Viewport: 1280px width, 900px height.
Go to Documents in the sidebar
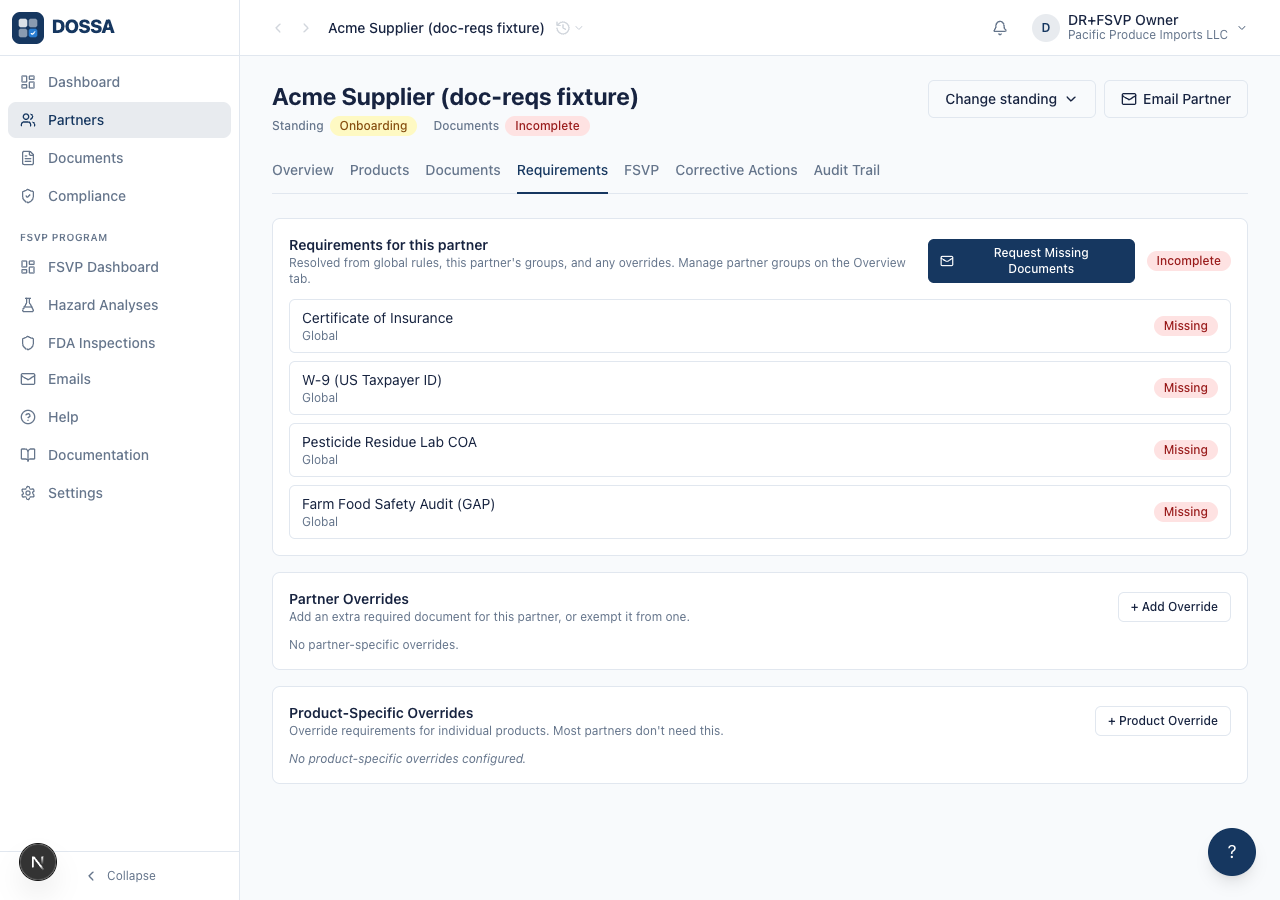tap(119, 158)
